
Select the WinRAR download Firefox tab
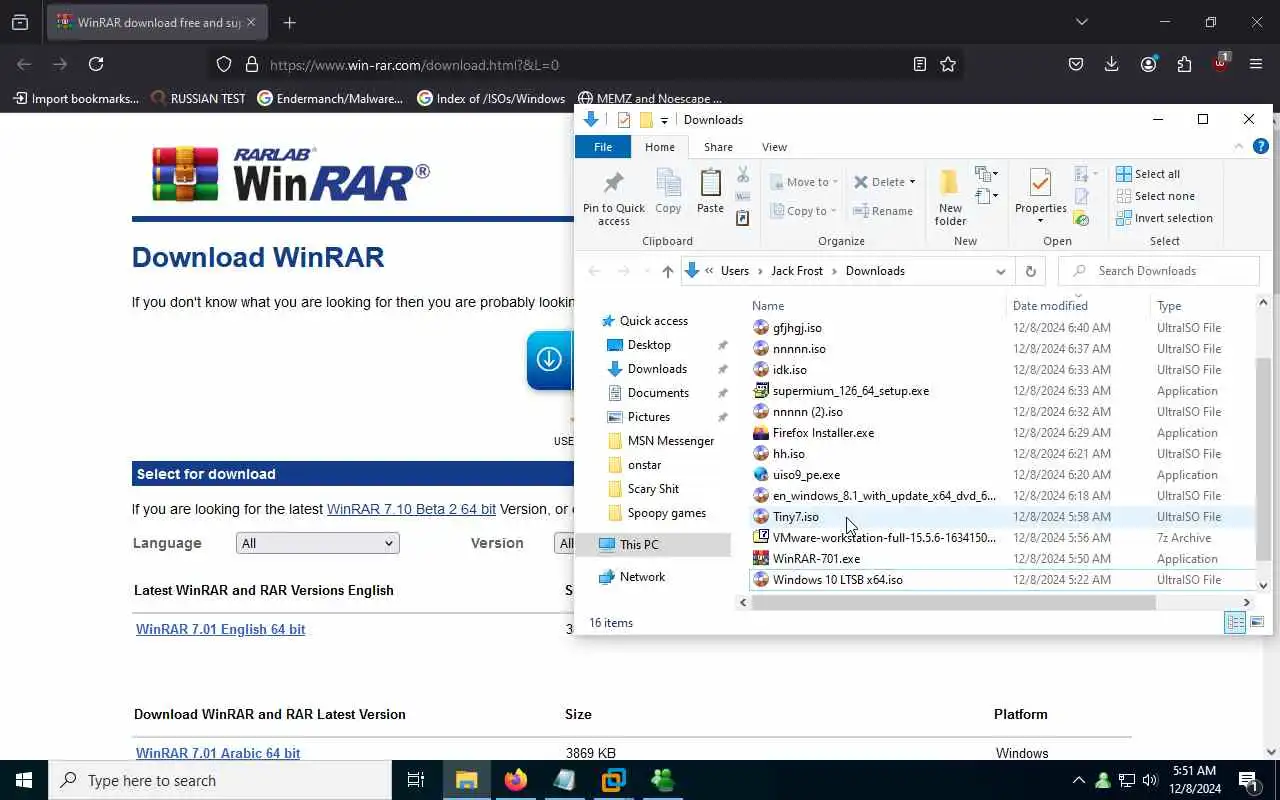pos(158,22)
